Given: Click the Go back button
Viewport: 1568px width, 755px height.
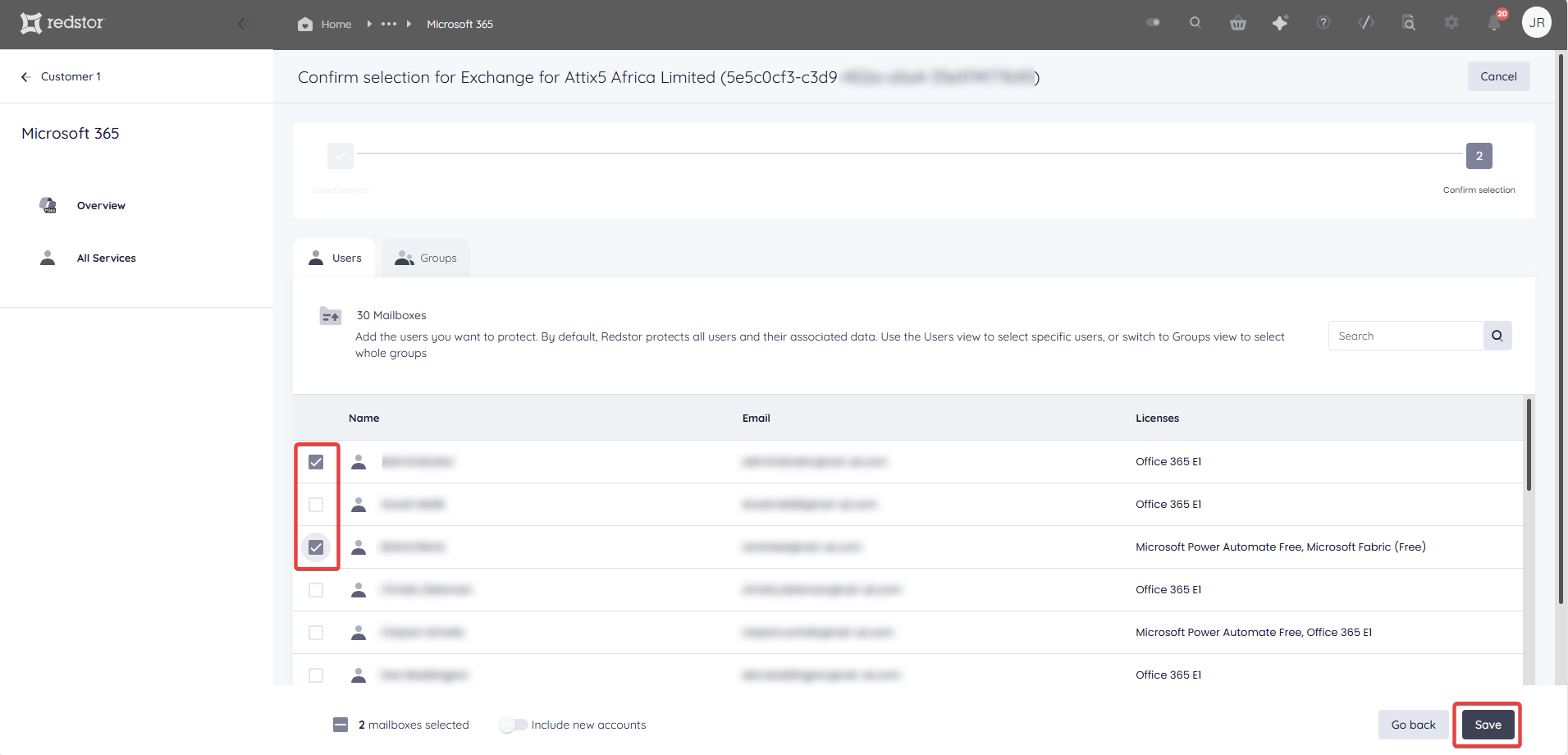Looking at the screenshot, I should click(1413, 725).
